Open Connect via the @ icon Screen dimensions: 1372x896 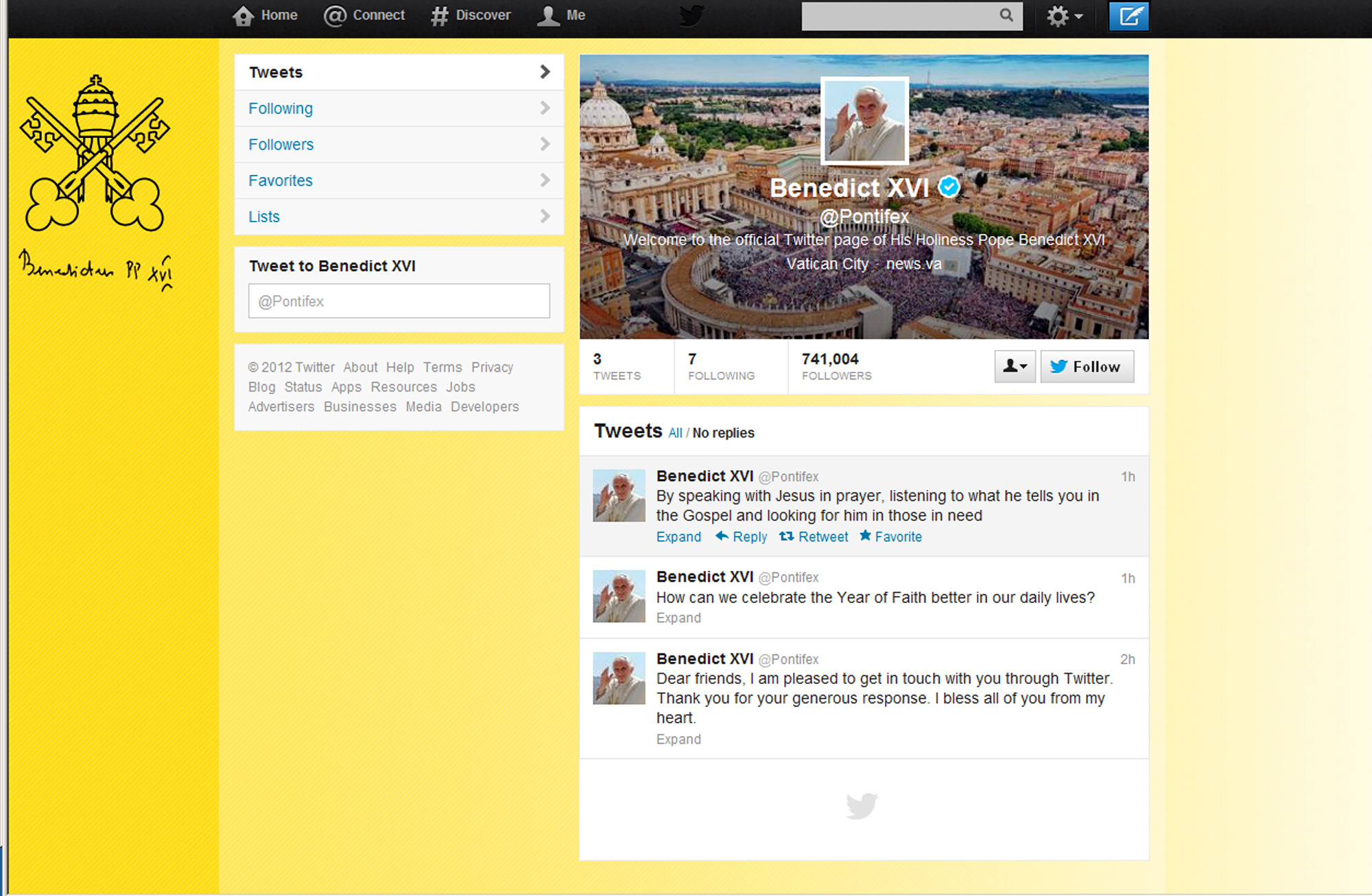pyautogui.click(x=335, y=16)
